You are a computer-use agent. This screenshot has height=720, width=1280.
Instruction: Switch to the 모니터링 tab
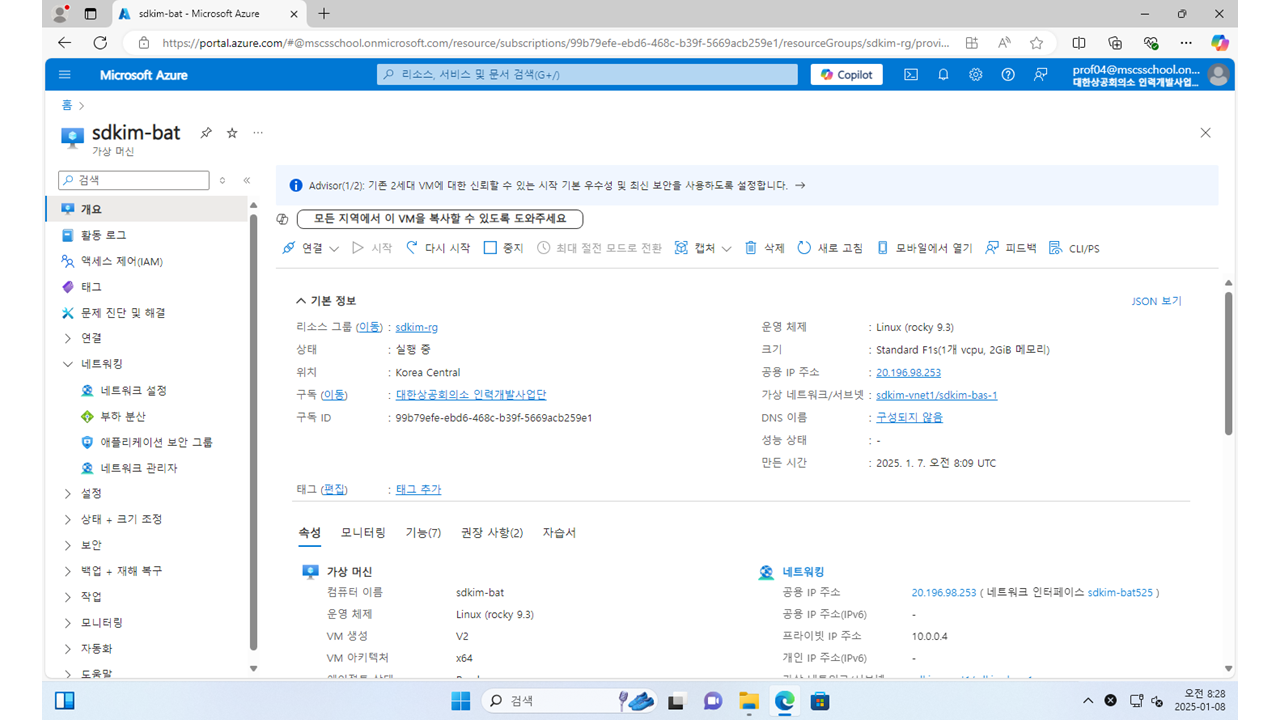click(363, 533)
